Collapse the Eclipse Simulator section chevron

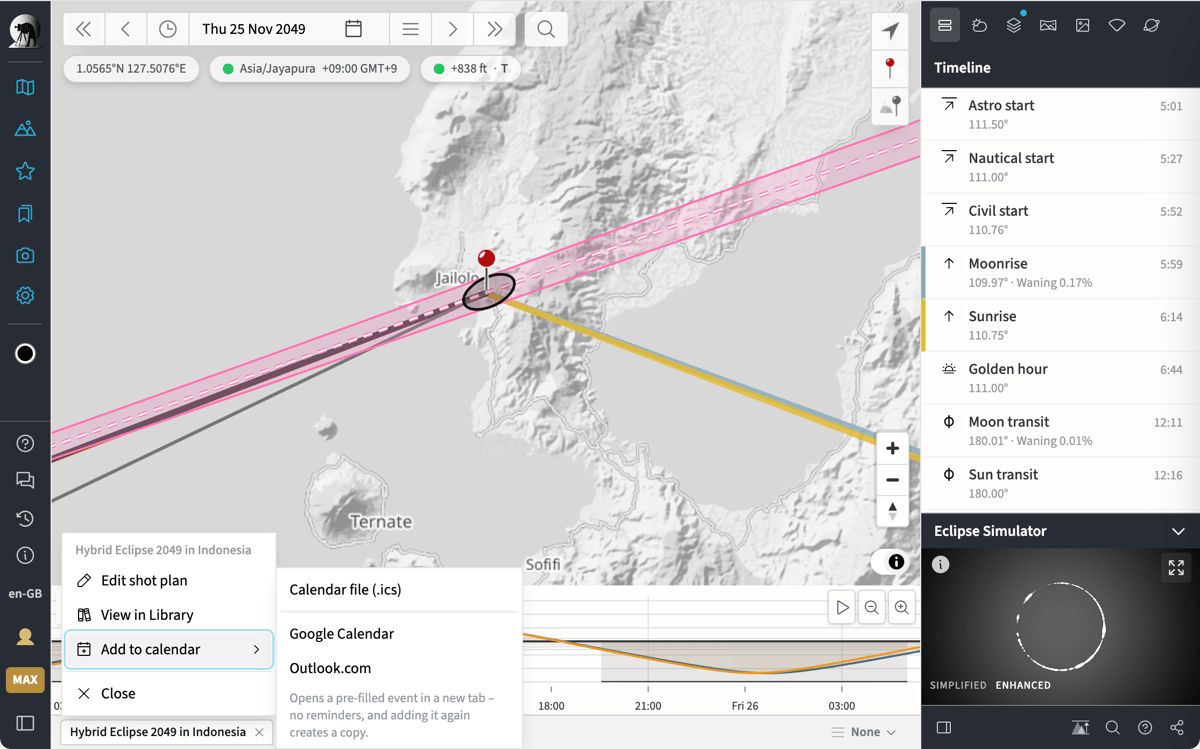coord(1178,531)
